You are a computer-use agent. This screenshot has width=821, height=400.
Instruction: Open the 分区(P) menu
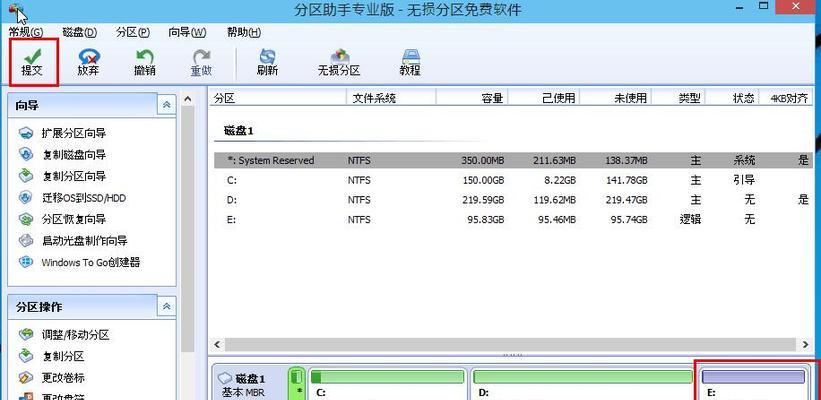click(x=134, y=32)
